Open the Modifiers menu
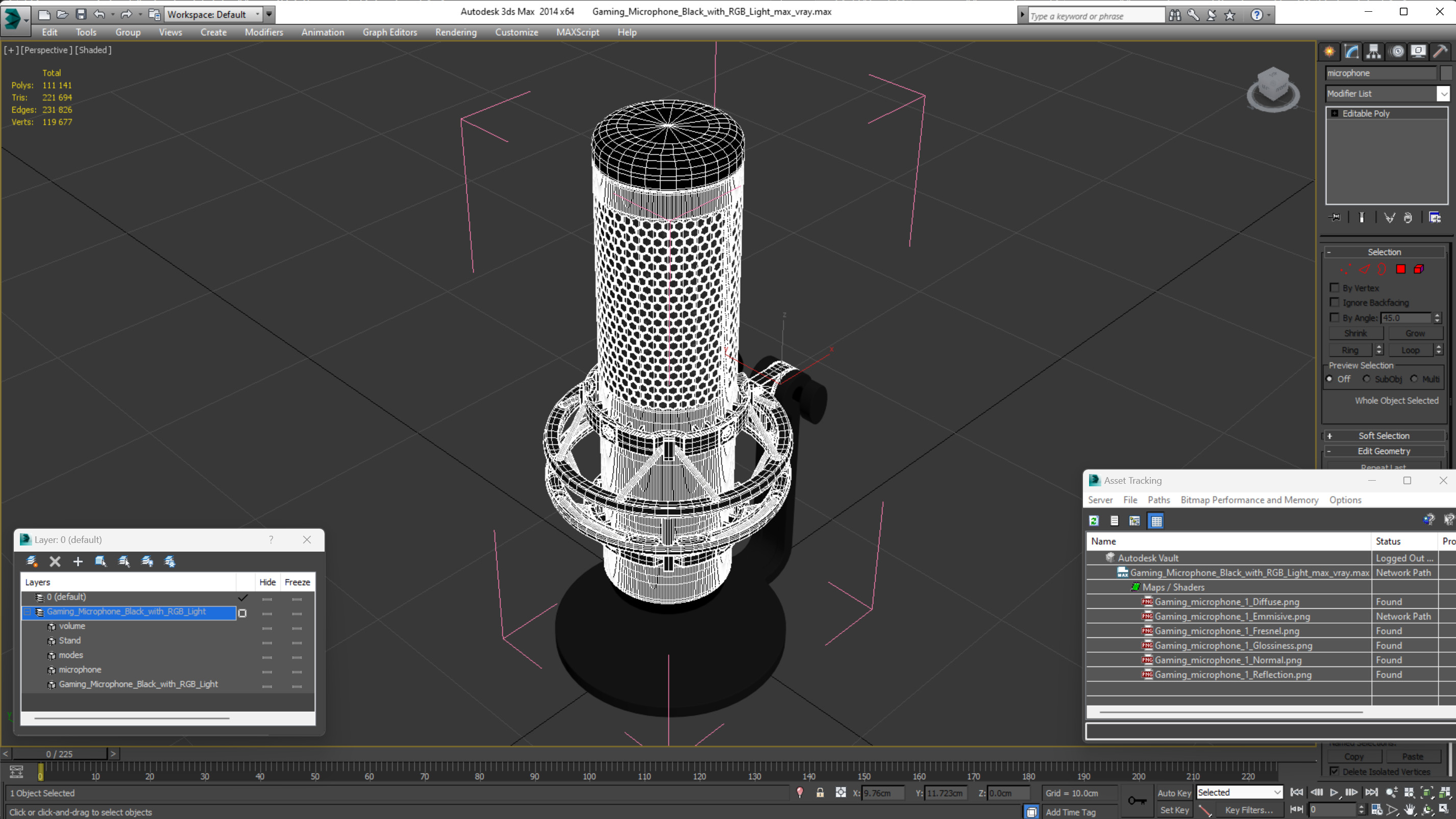 [263, 32]
